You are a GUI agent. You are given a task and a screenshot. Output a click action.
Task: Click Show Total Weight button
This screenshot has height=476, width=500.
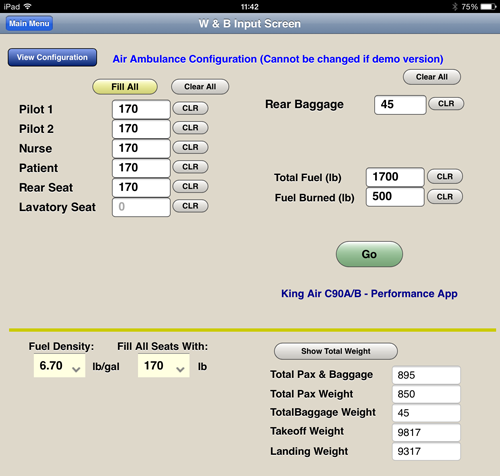336,351
